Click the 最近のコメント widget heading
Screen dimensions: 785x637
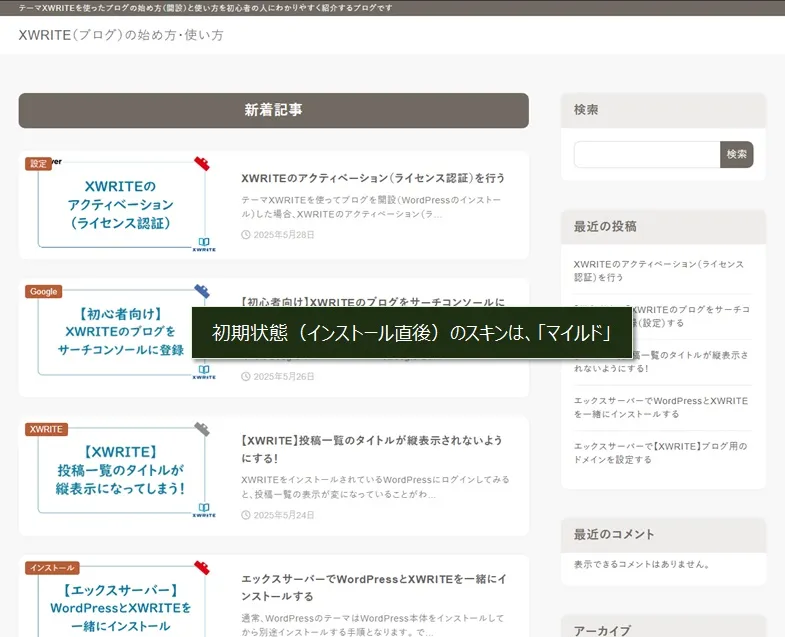pyautogui.click(x=663, y=535)
